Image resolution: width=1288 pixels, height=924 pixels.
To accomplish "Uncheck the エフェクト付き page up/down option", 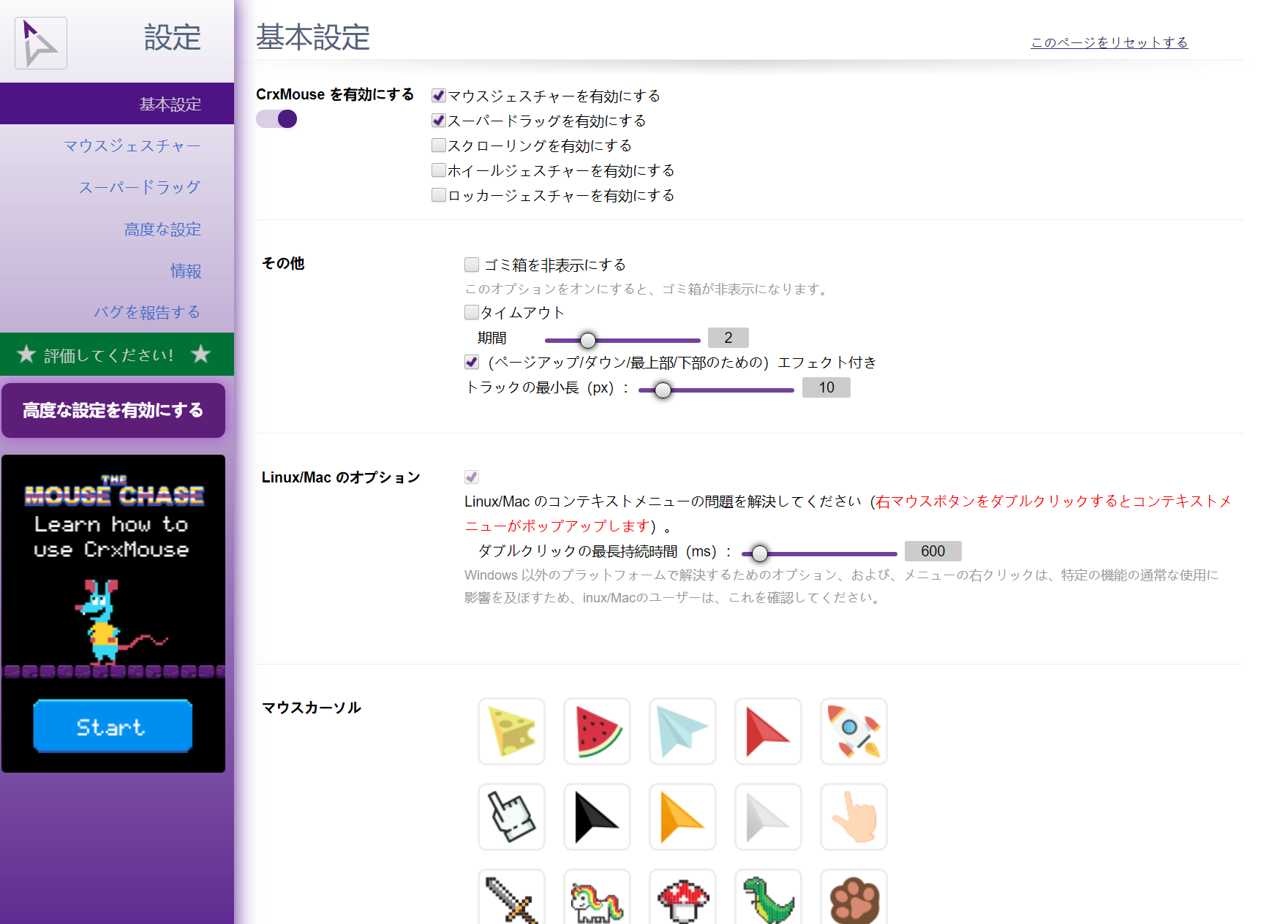I will click(x=472, y=363).
